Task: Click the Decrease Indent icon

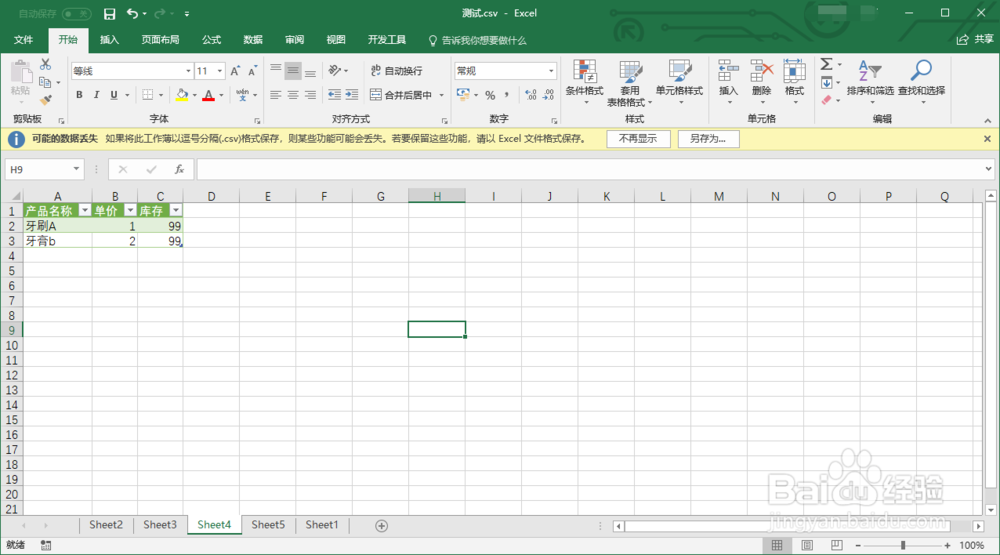Action: click(334, 95)
